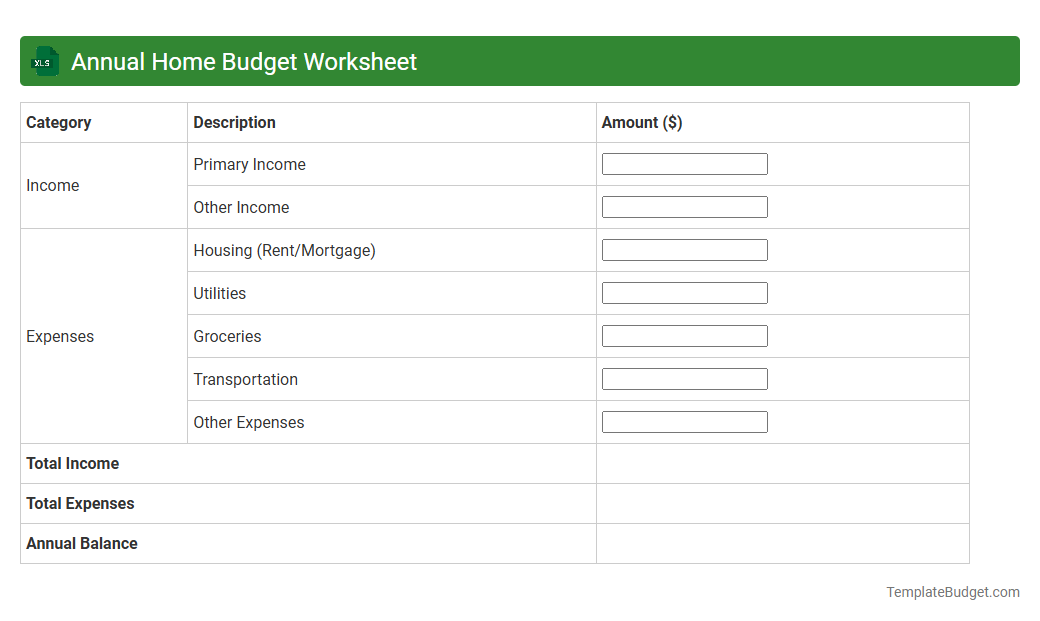Click the Other Income amount field
1040x621 pixels.
coord(684,206)
